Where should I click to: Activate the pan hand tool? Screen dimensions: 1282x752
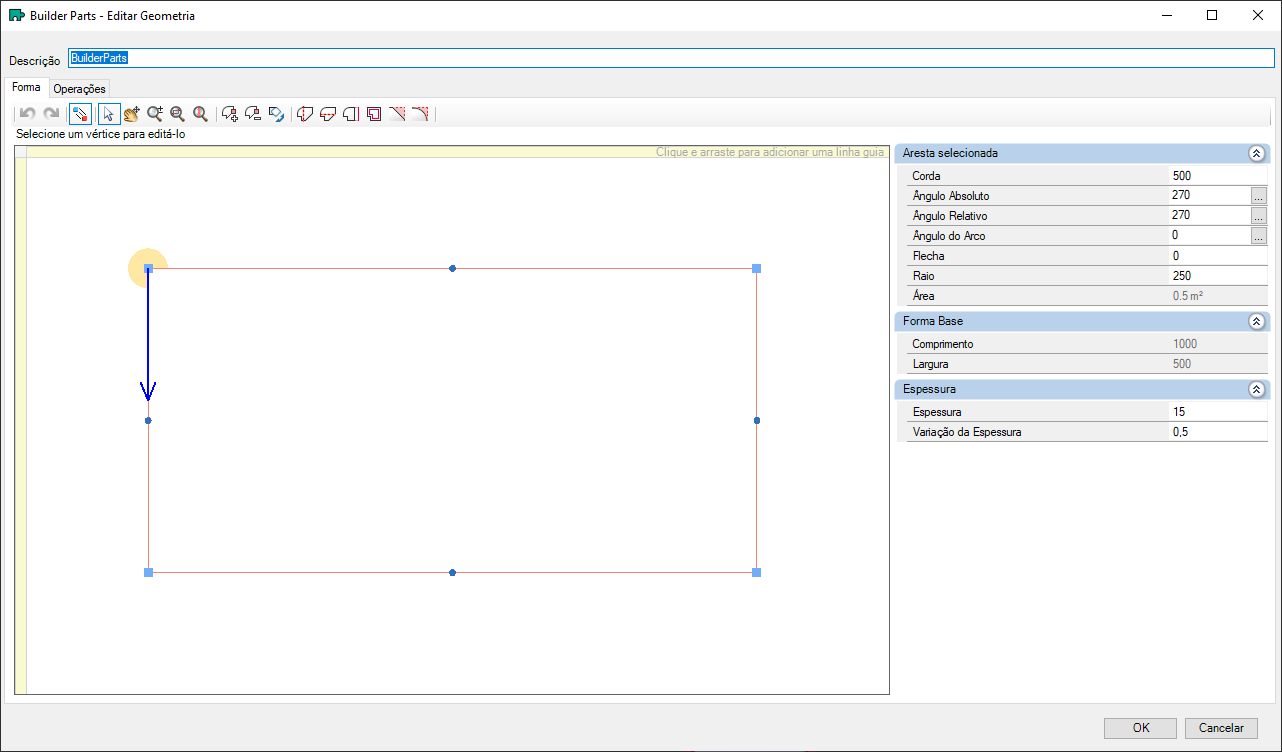click(x=132, y=114)
